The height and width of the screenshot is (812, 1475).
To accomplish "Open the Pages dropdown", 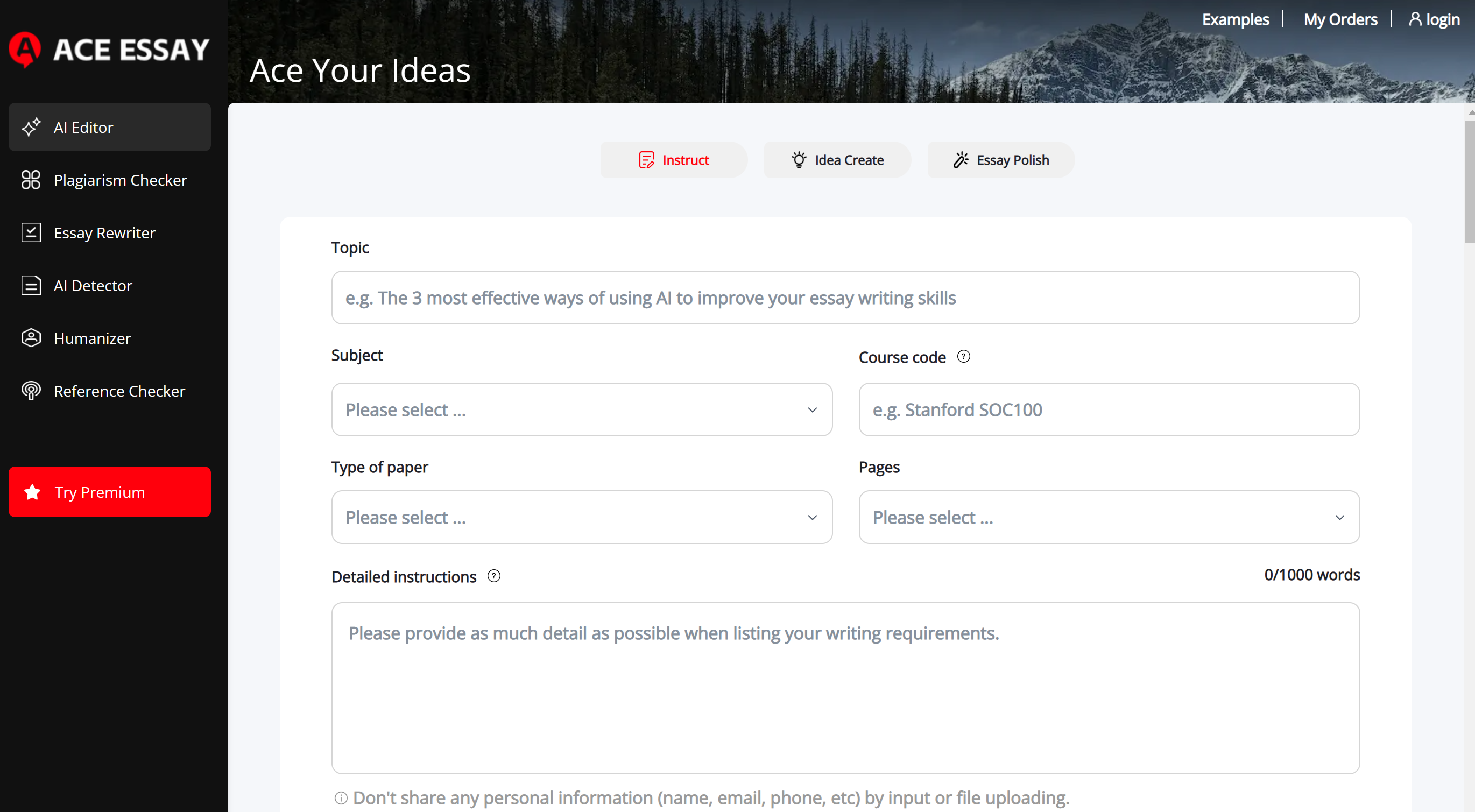I will pos(1108,517).
